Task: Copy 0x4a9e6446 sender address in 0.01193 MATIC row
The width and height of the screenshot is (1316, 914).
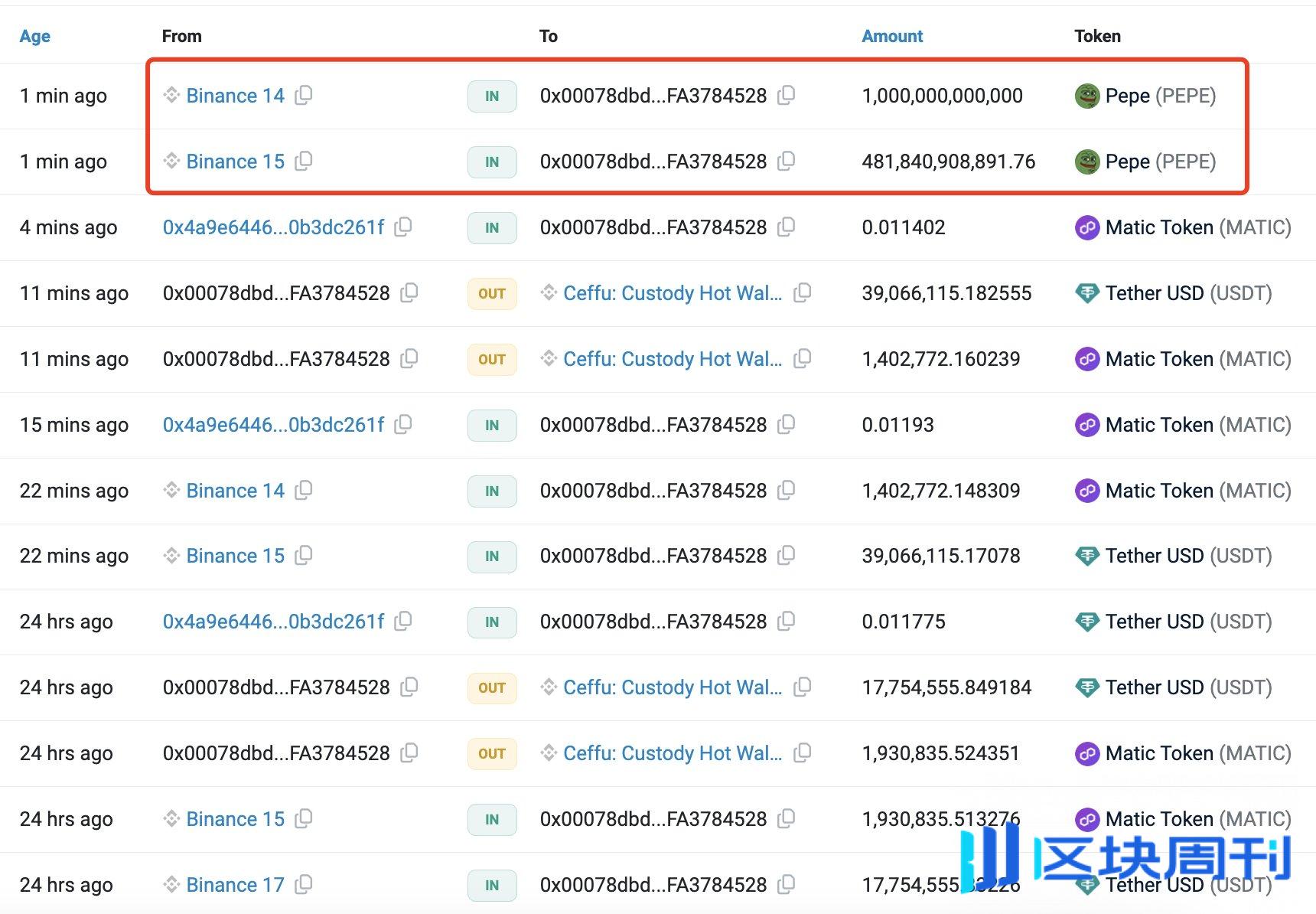Action: tap(403, 425)
